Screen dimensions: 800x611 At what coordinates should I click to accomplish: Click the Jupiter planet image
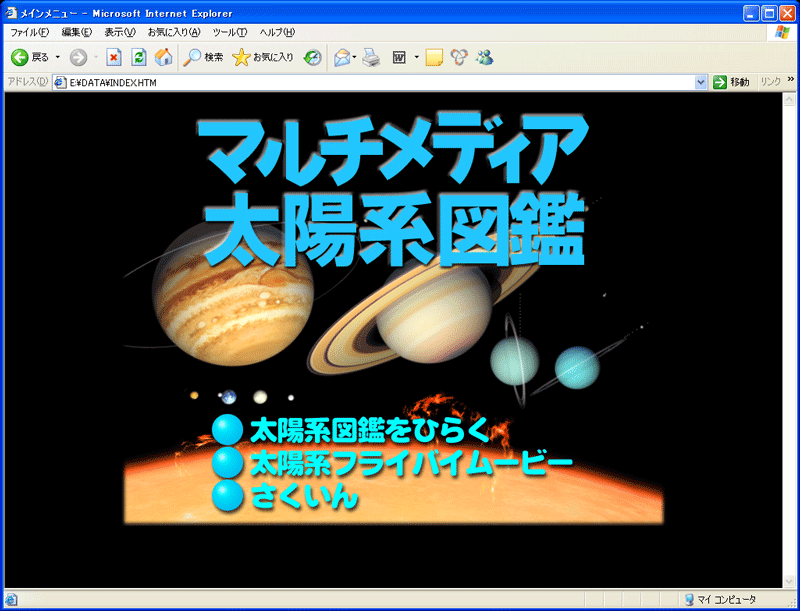tap(233, 294)
